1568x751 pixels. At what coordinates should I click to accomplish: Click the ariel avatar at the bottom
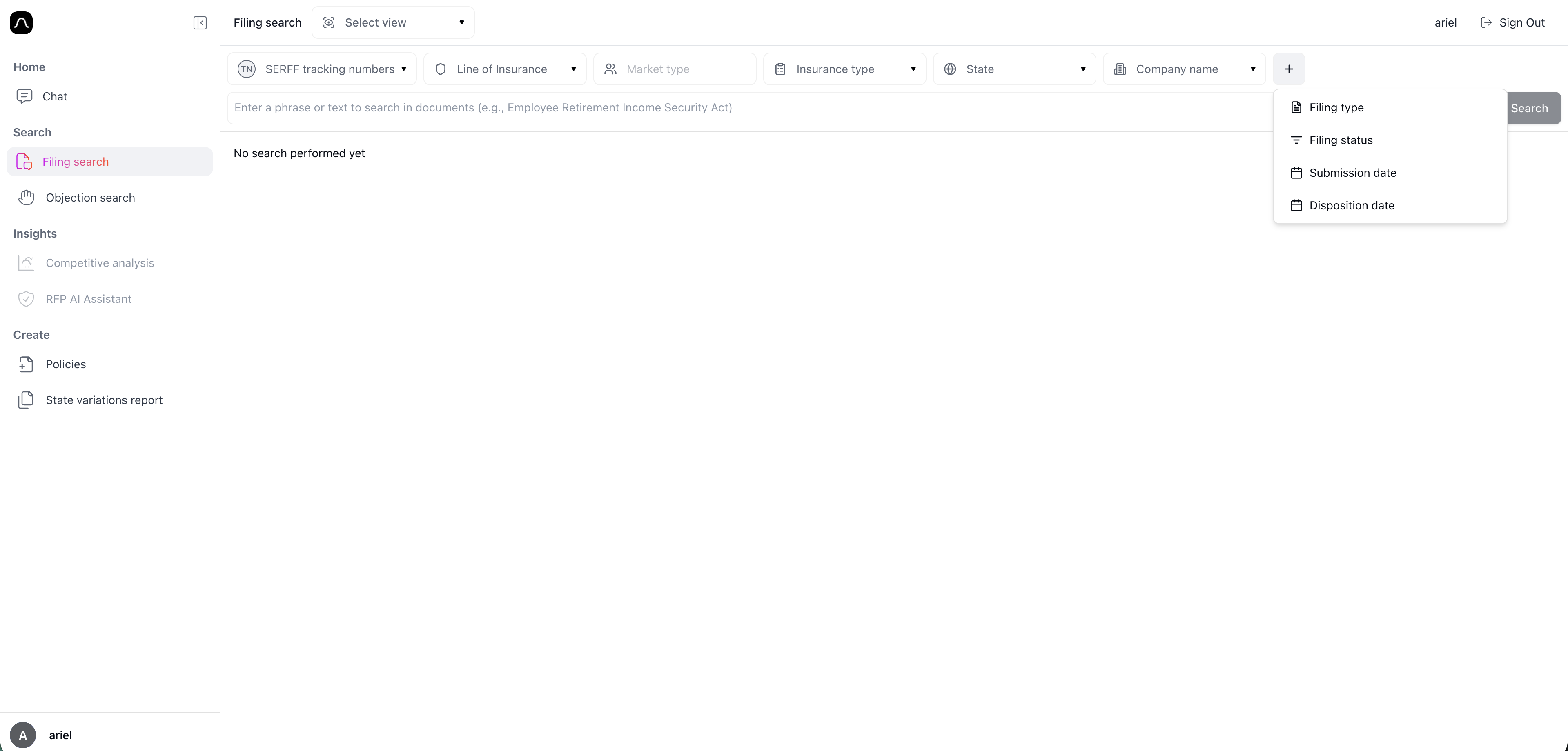[x=23, y=735]
